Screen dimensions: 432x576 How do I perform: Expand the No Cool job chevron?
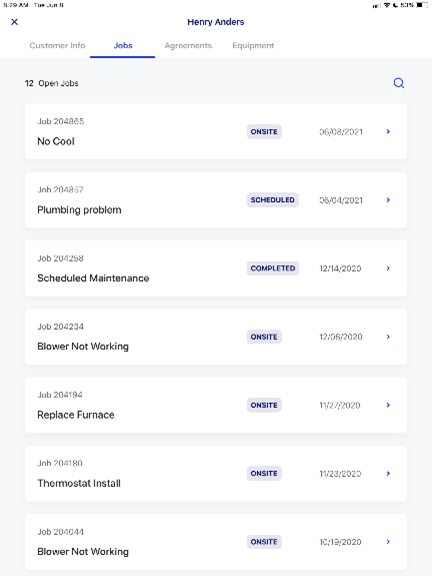(388, 132)
